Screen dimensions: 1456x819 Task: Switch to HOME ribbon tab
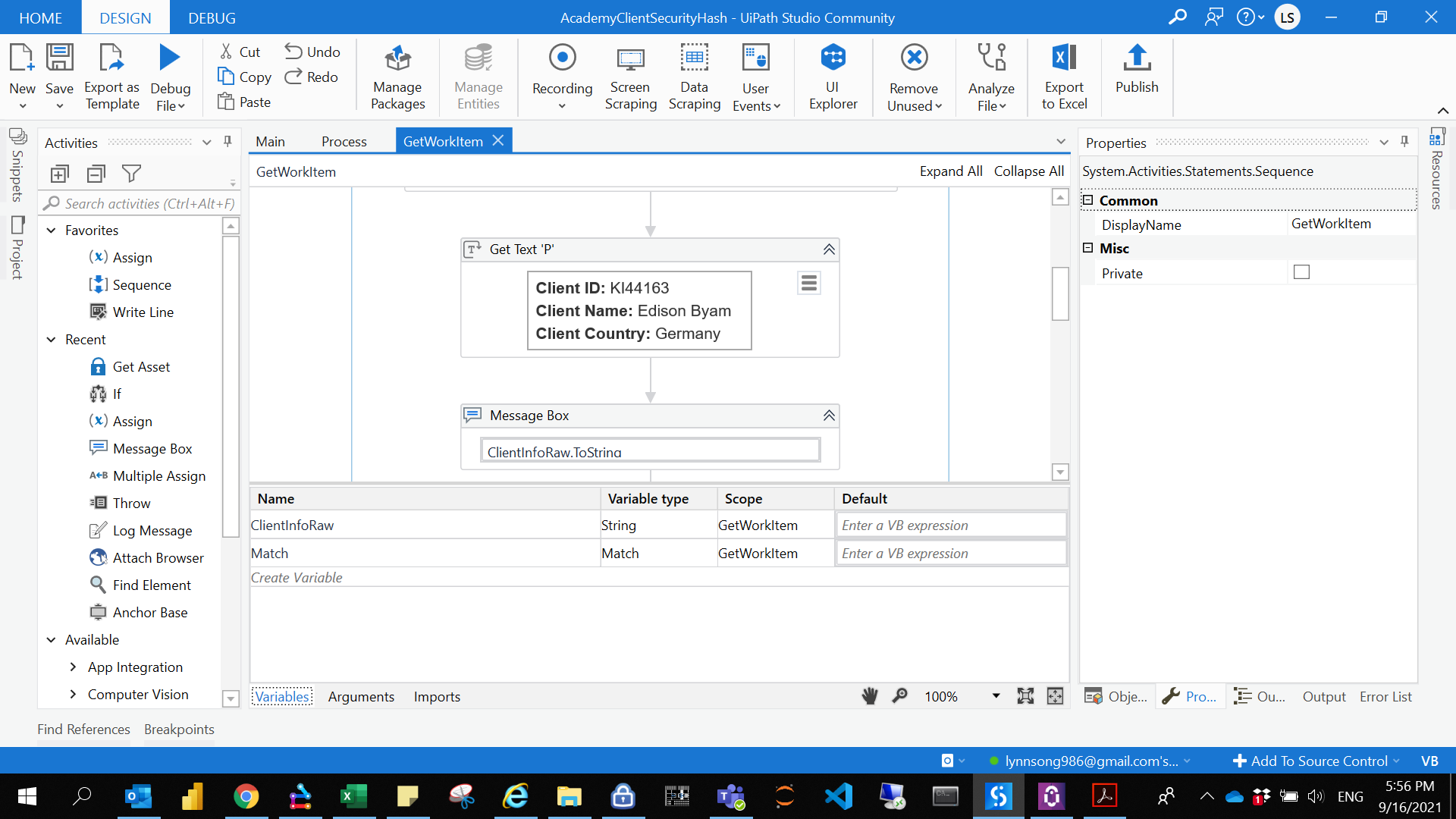pyautogui.click(x=40, y=17)
